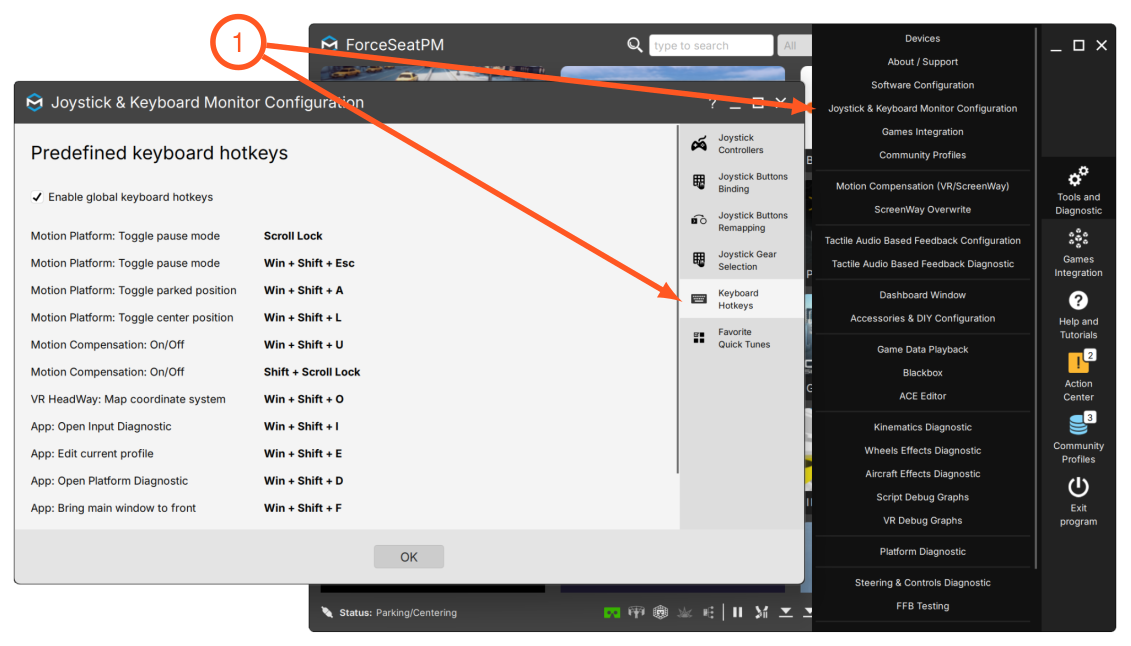The width and height of the screenshot is (1131, 646).
Task: Open the Help and Tutorials question-mark icon
Action: point(1078,301)
